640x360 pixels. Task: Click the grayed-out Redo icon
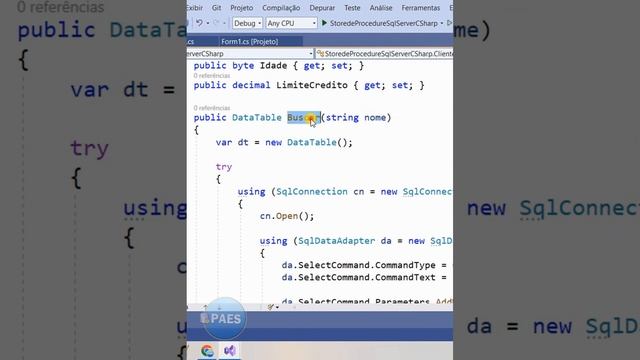click(216, 23)
